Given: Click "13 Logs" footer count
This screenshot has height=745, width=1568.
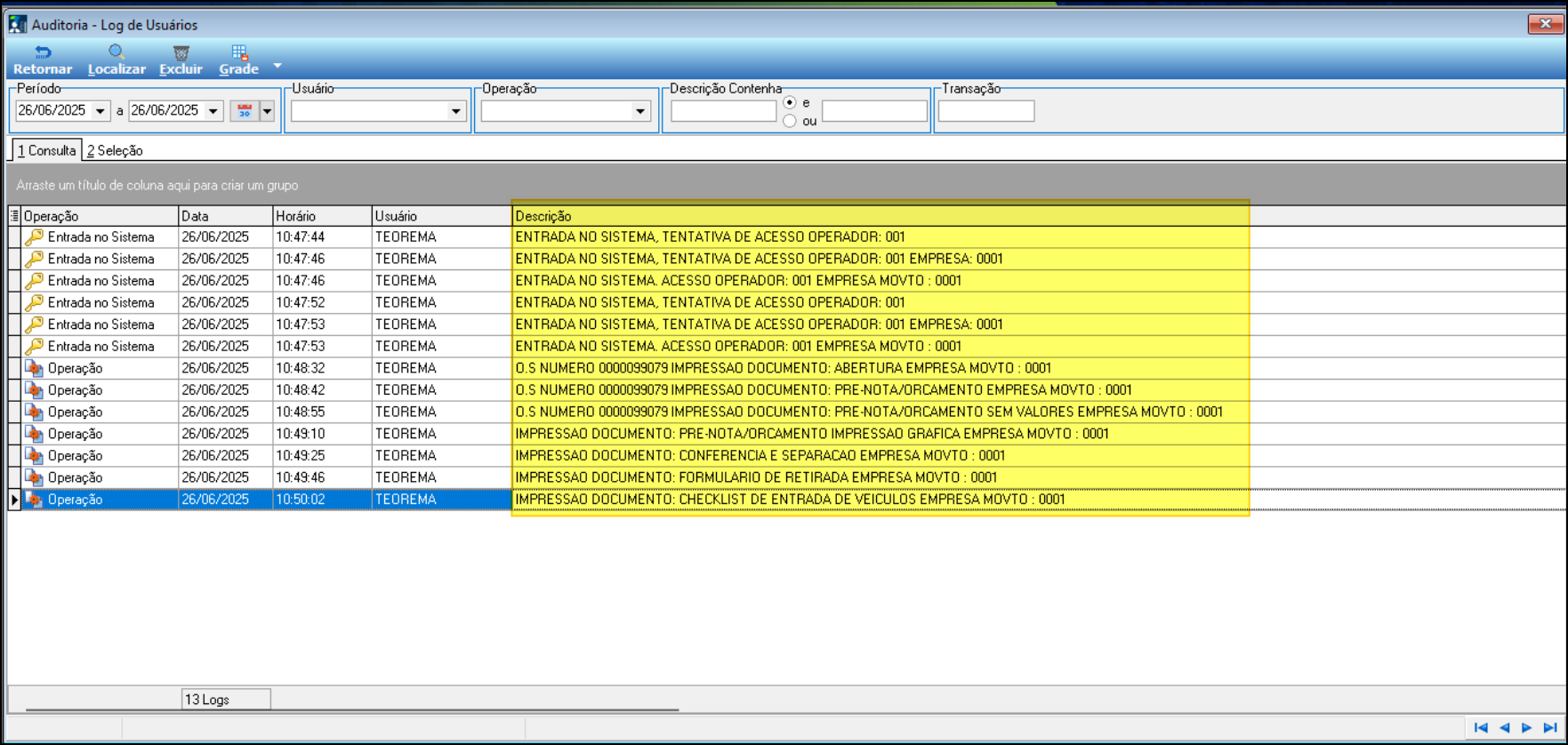Looking at the screenshot, I should tap(226, 700).
